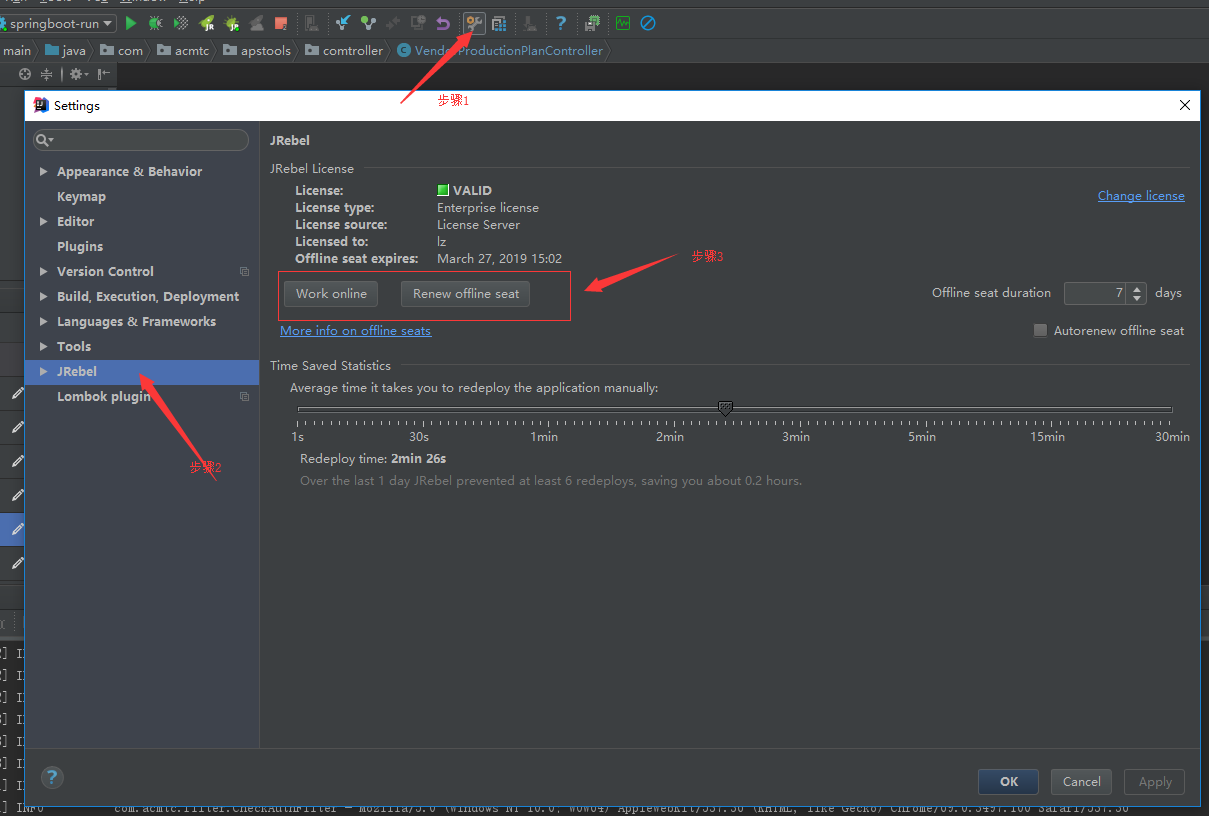Increase offline seat duration with up arrow
The width and height of the screenshot is (1209, 816).
click(1137, 288)
